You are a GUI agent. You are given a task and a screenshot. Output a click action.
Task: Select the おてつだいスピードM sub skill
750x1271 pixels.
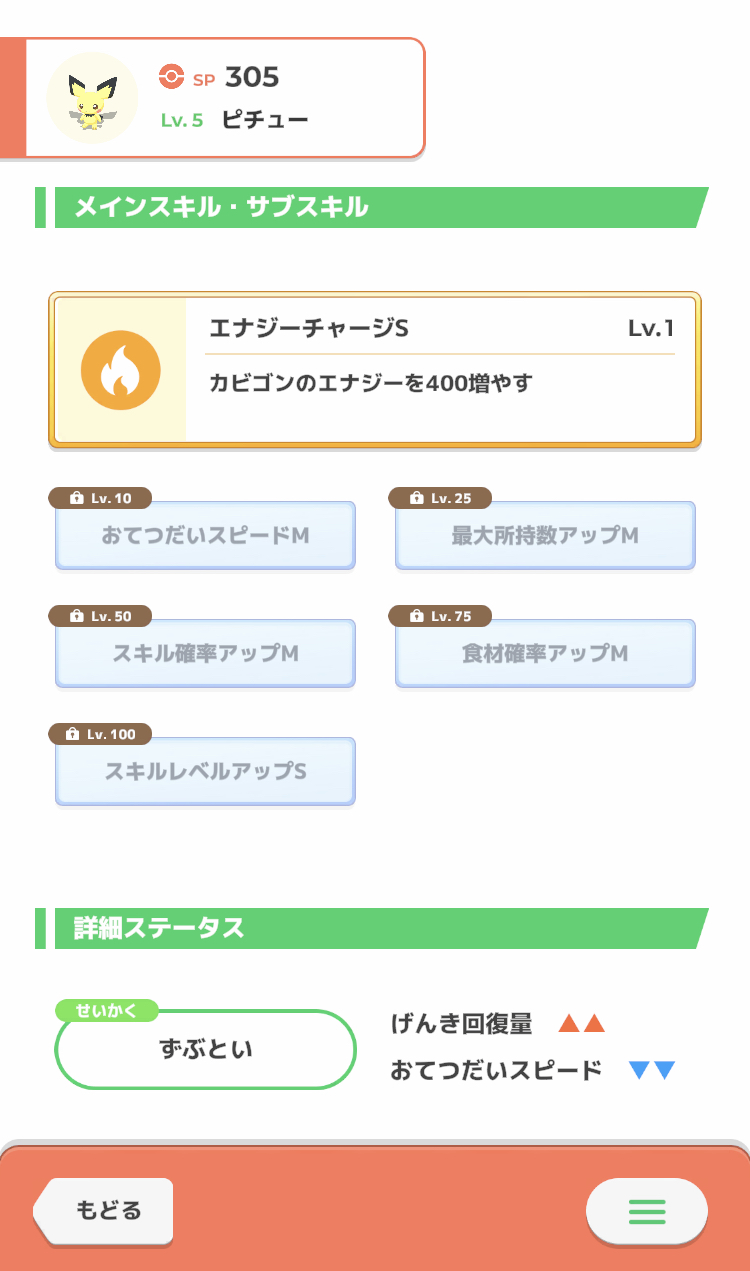click(x=205, y=536)
